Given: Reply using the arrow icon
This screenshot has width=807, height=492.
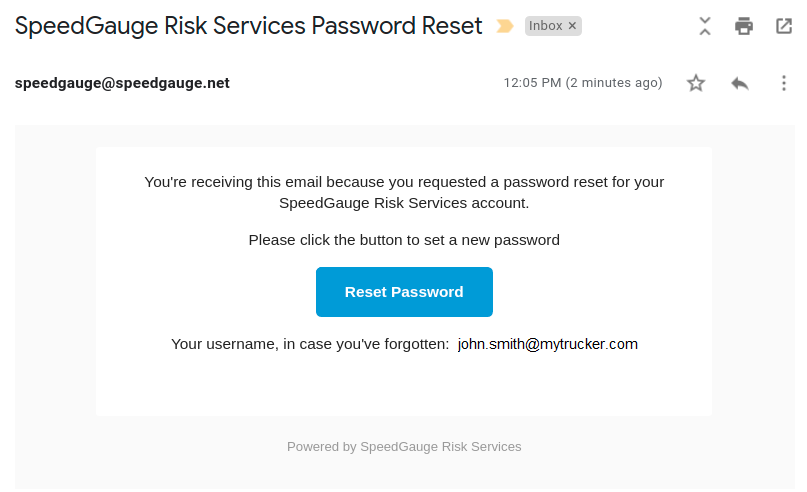Looking at the screenshot, I should point(740,83).
